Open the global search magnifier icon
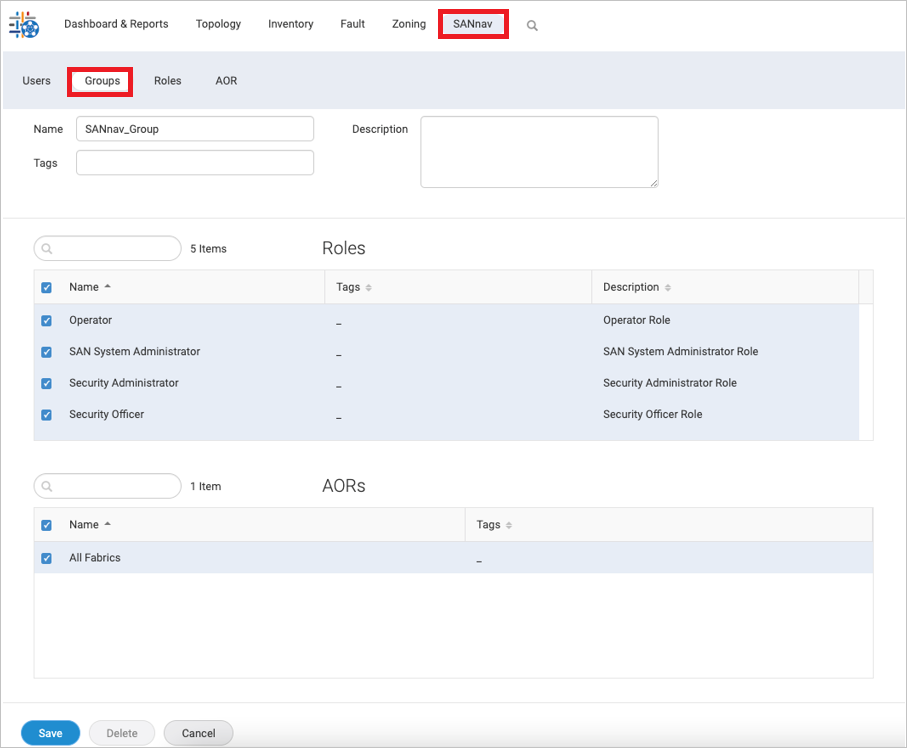Image resolution: width=907 pixels, height=748 pixels. [x=532, y=25]
